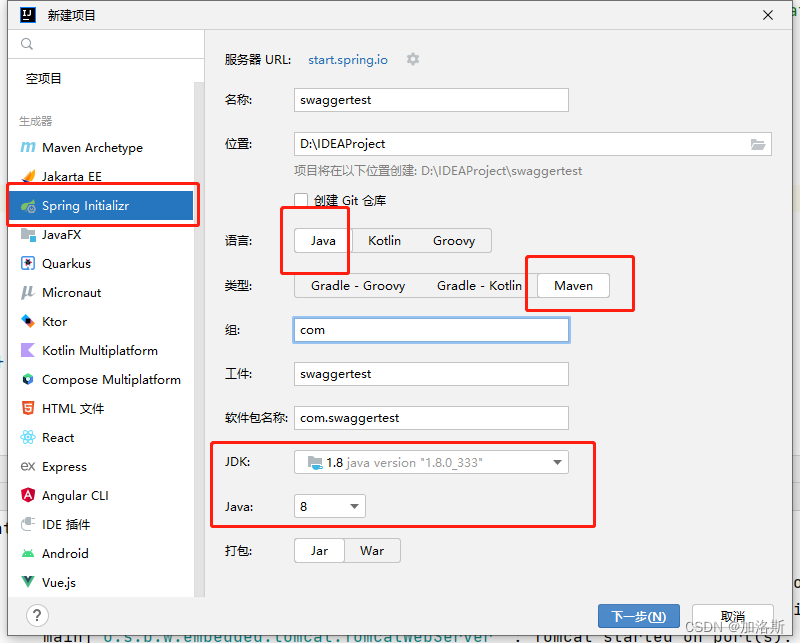
Task: Select Android generator entry
Action: coord(101,553)
